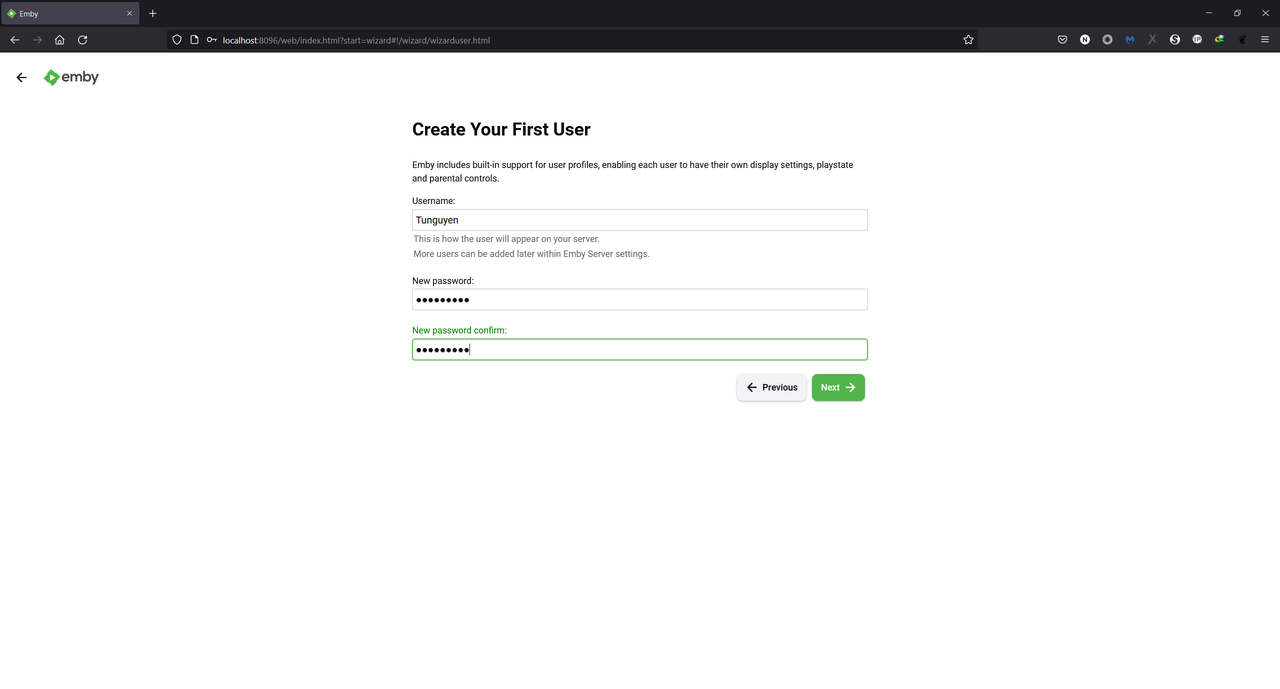
Task: Select the Create Your First User heading
Action: 501,130
